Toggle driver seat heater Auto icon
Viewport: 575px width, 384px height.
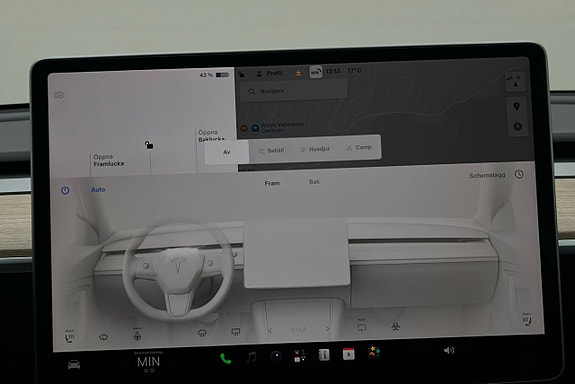coord(69,336)
